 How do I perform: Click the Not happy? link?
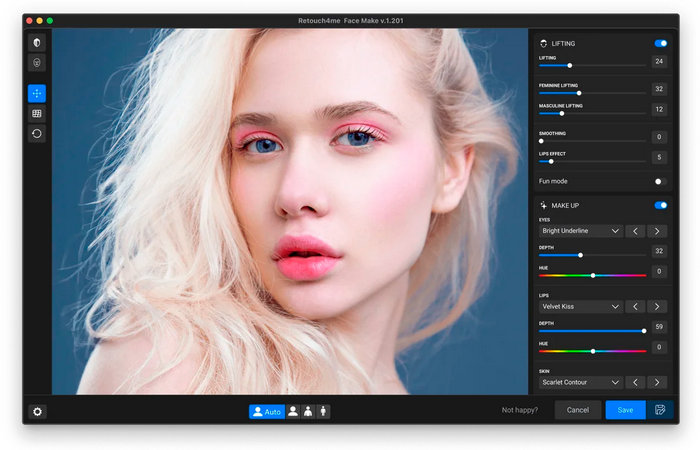pos(520,410)
